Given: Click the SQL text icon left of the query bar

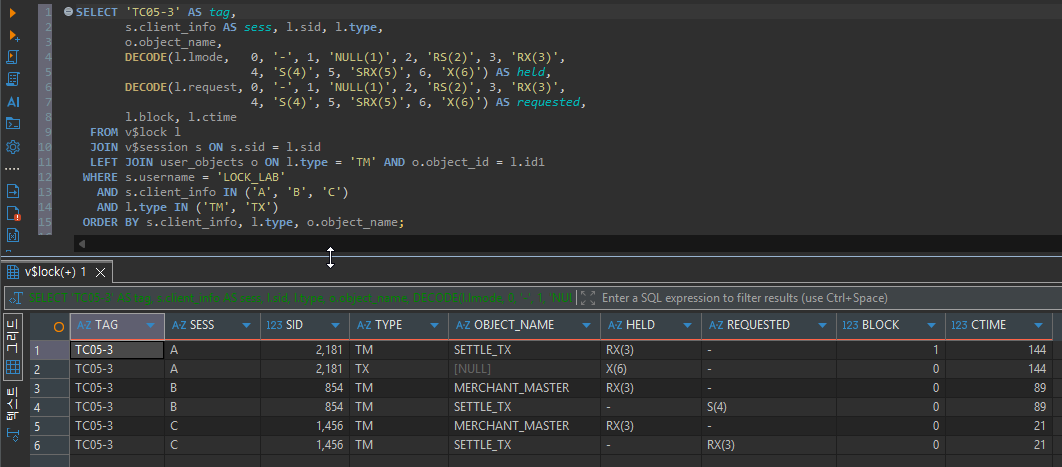Looking at the screenshot, I should click(x=17, y=298).
